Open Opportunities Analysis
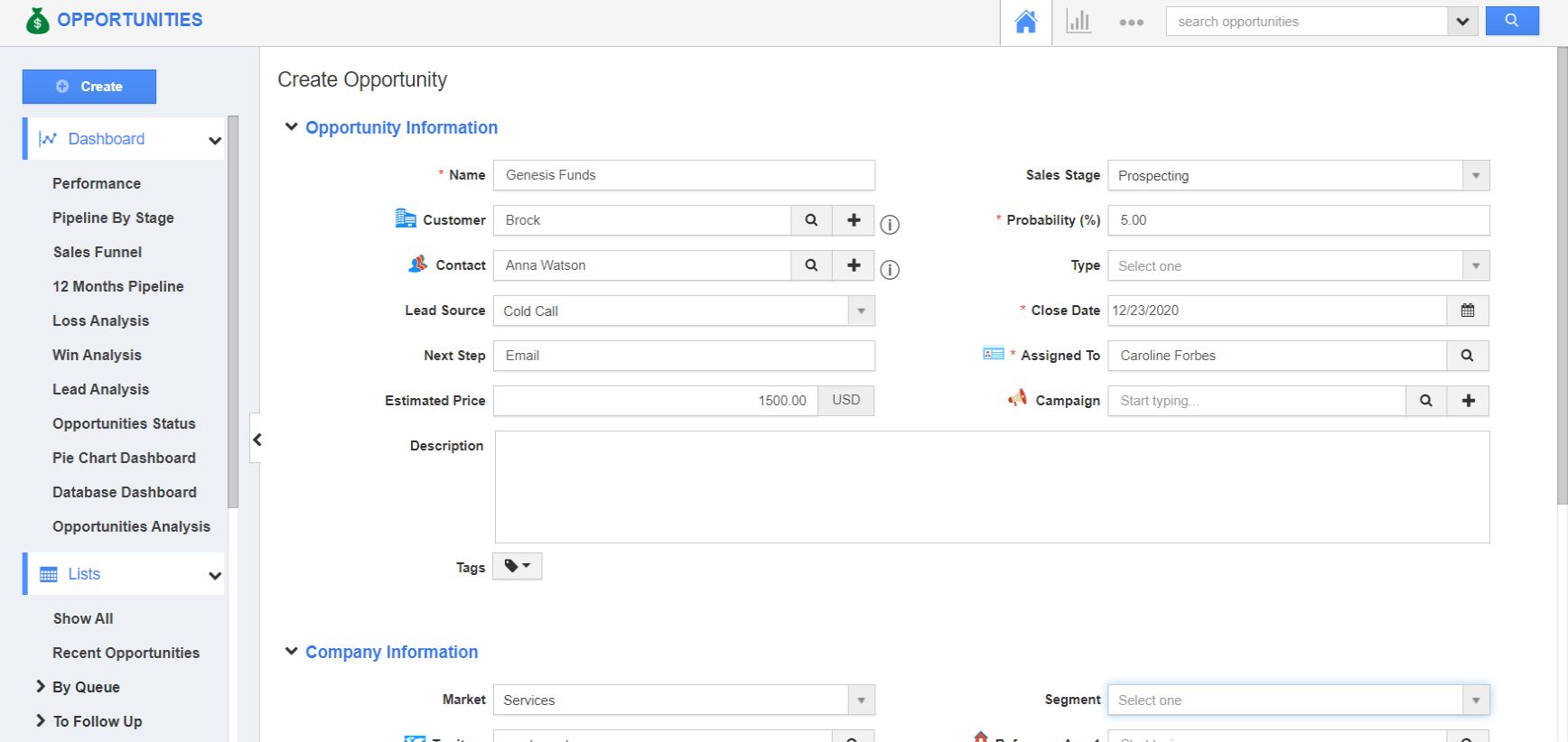 click(x=131, y=526)
